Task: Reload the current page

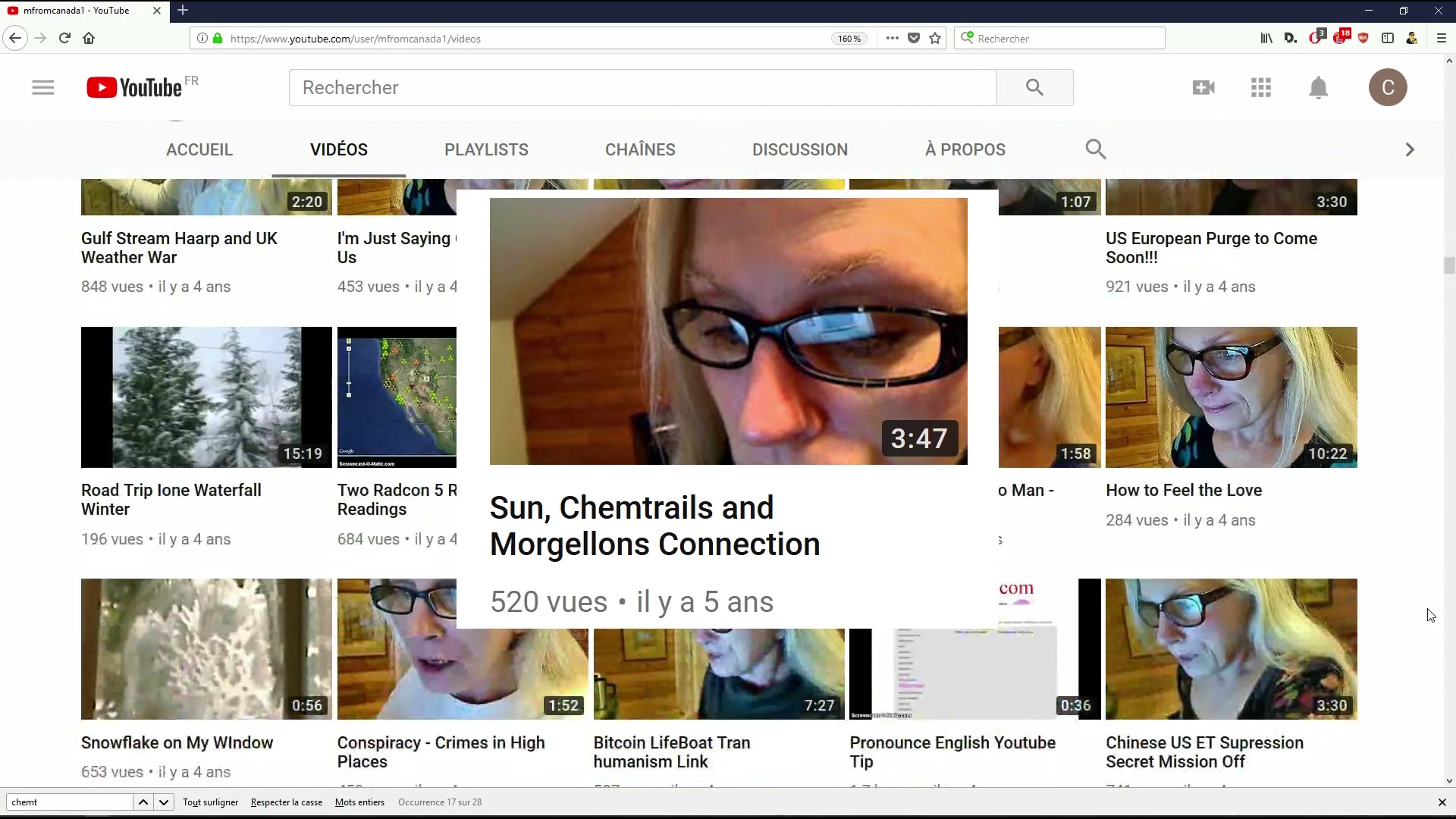Action: [64, 38]
